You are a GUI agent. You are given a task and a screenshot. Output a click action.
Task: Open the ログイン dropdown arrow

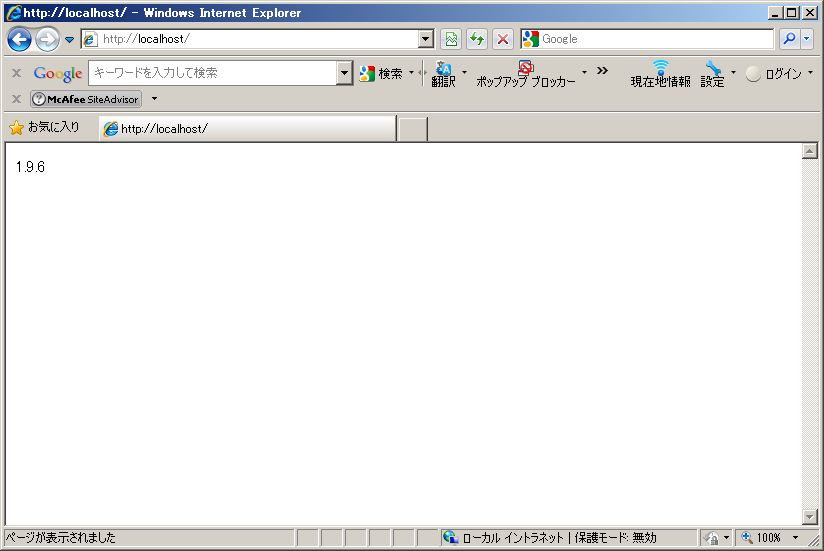810,72
